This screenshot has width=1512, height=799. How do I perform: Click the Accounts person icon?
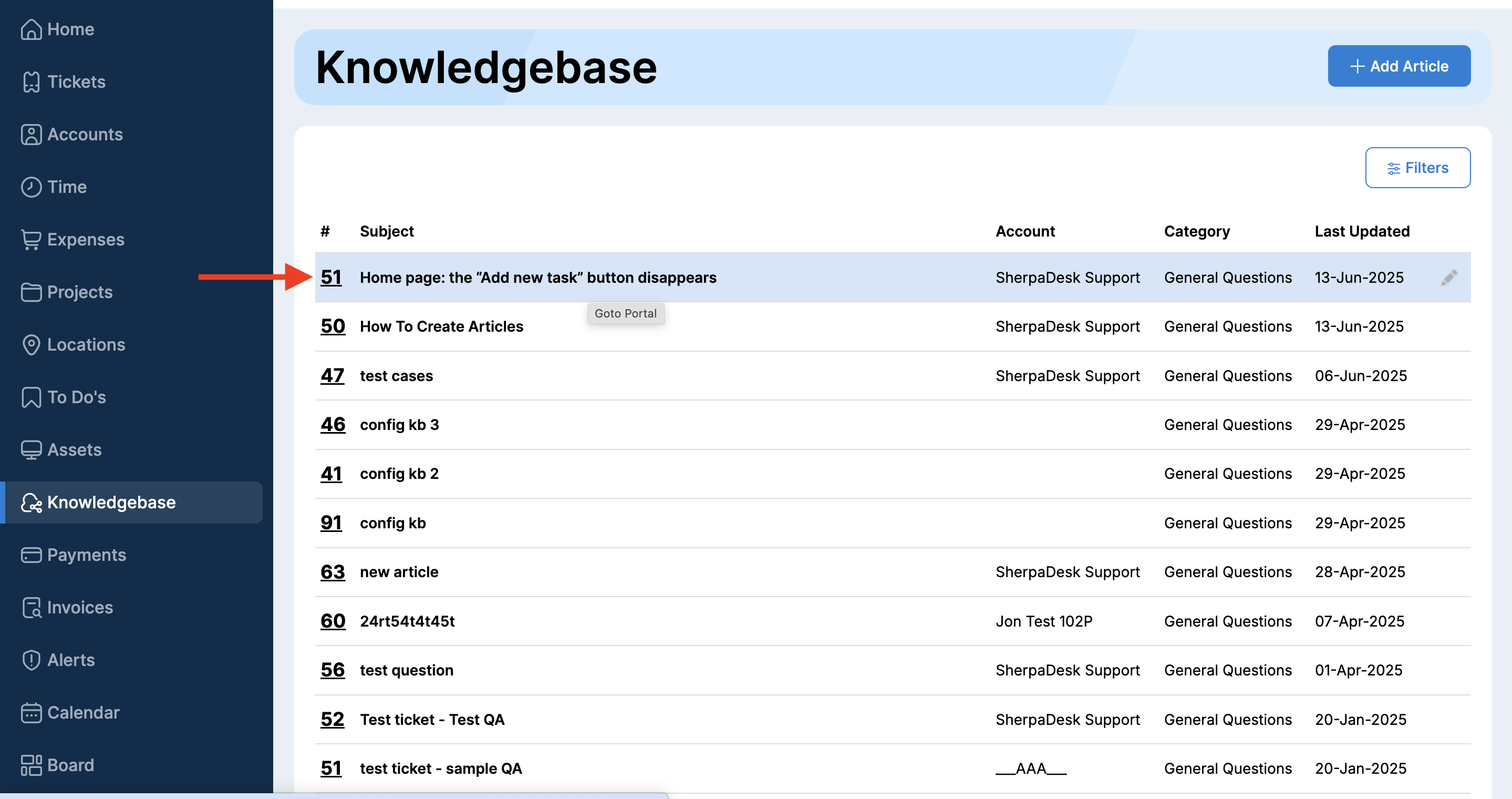tap(31, 135)
